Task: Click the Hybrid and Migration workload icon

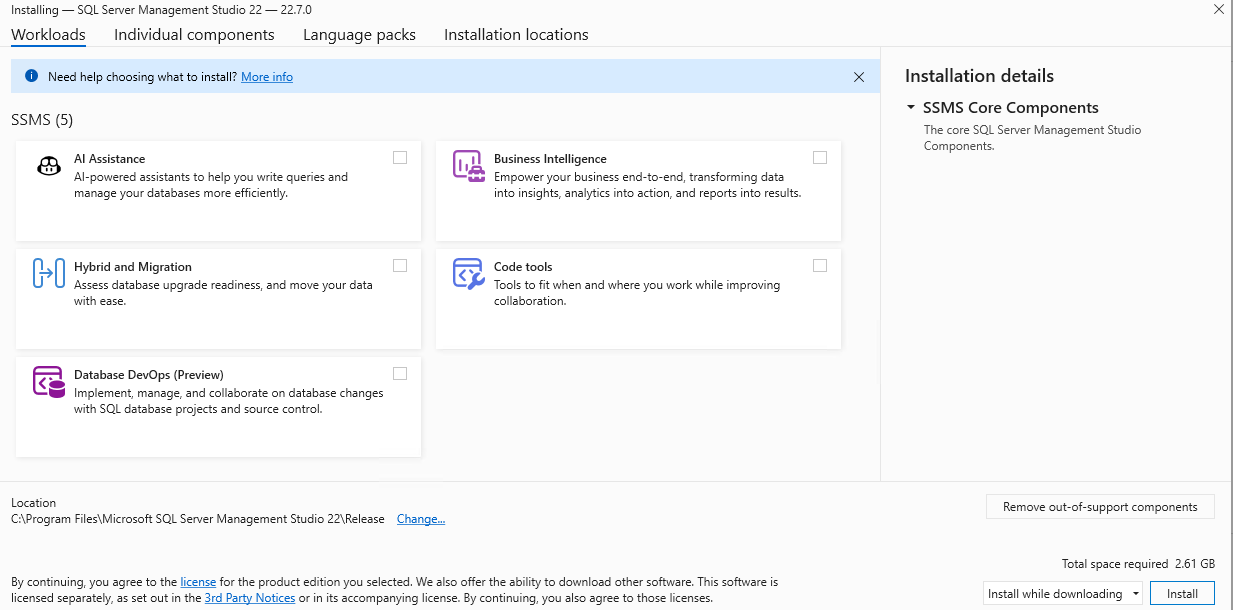Action: pyautogui.click(x=49, y=273)
